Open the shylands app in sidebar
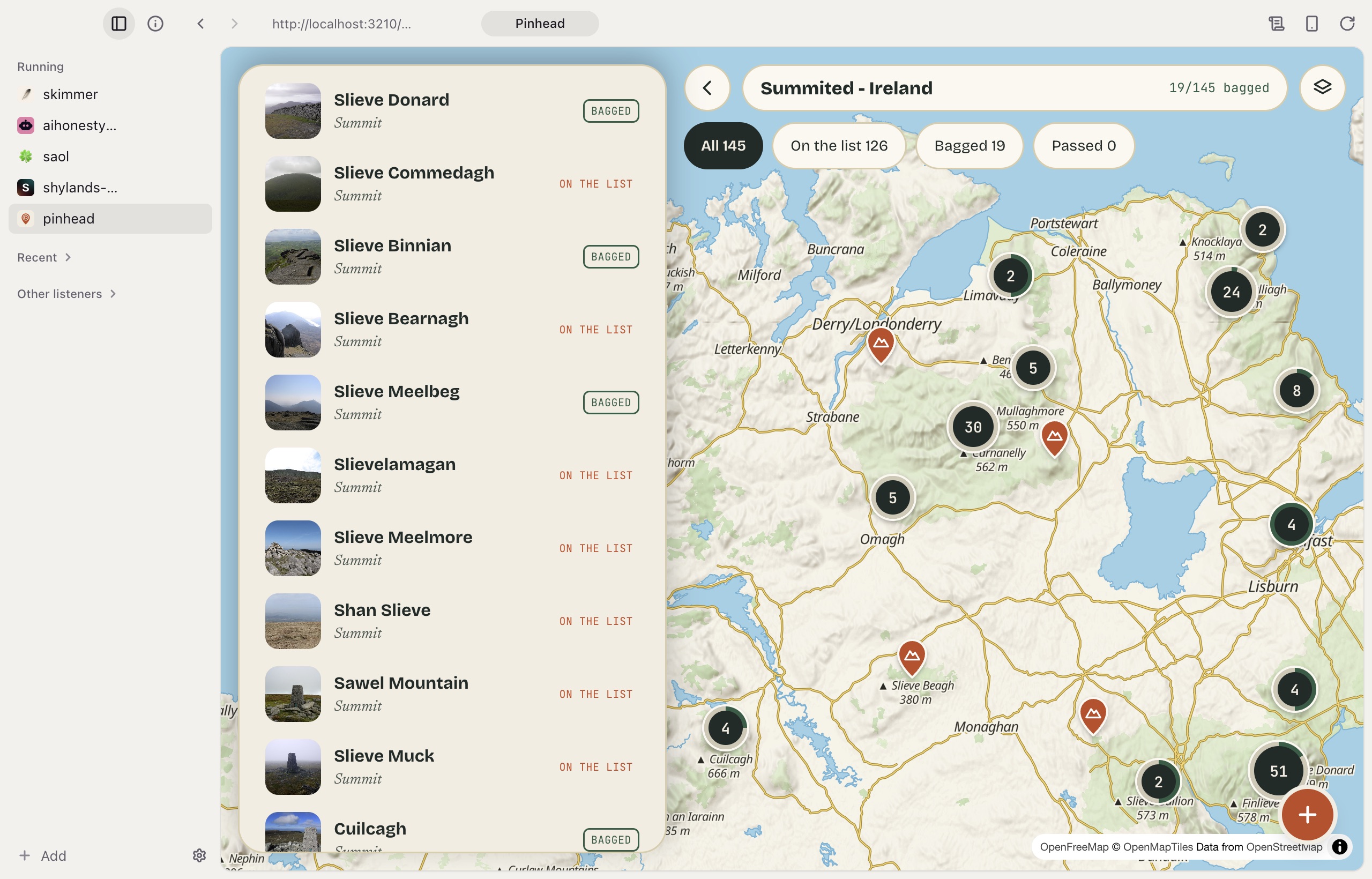 pyautogui.click(x=110, y=187)
